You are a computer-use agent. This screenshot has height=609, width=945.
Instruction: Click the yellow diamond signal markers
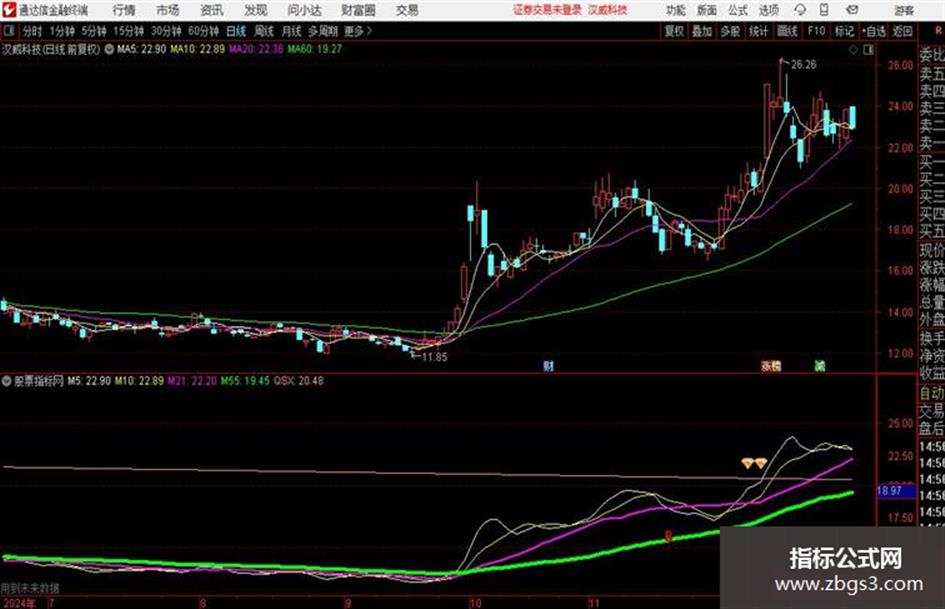(x=754, y=463)
